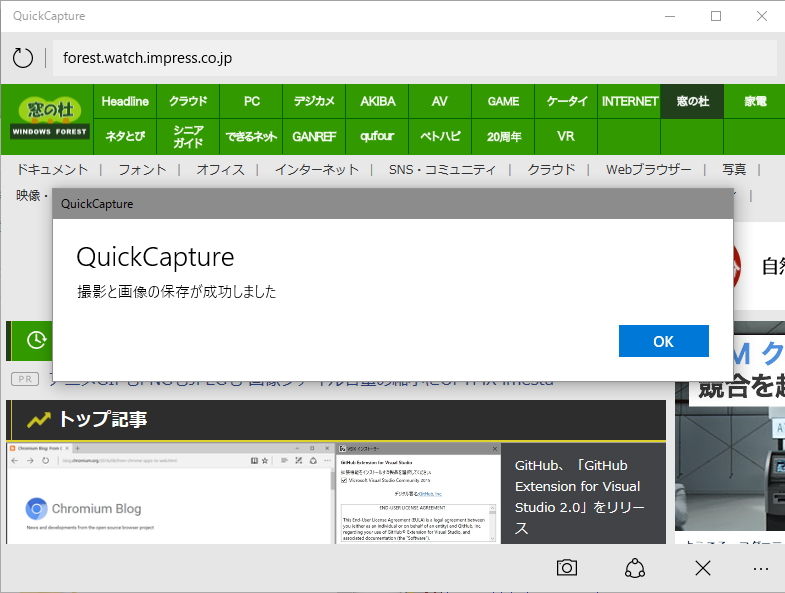
Task: Click the トップ記事 section header
Action: pos(336,420)
